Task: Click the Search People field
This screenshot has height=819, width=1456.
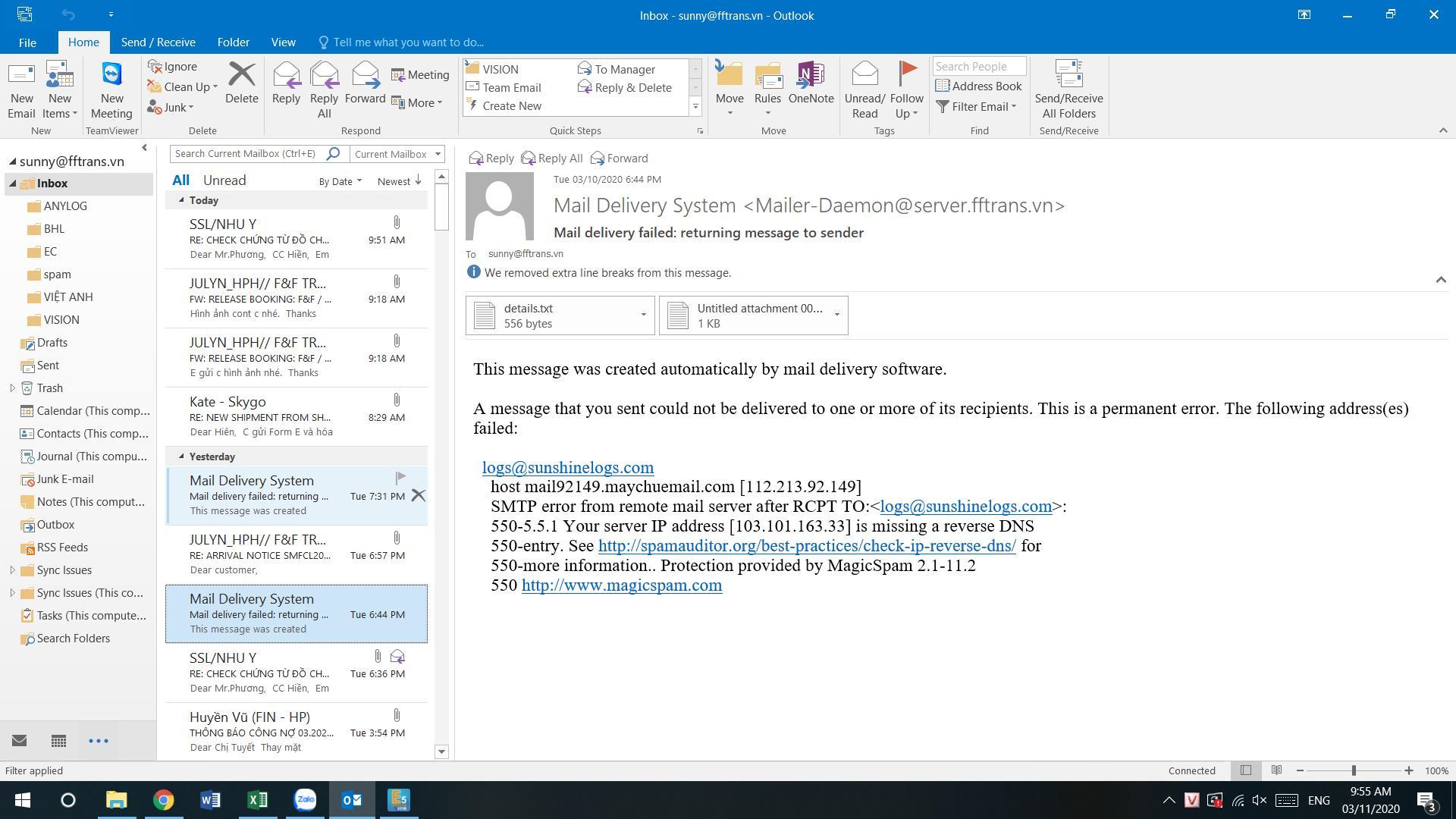Action: pos(979,67)
